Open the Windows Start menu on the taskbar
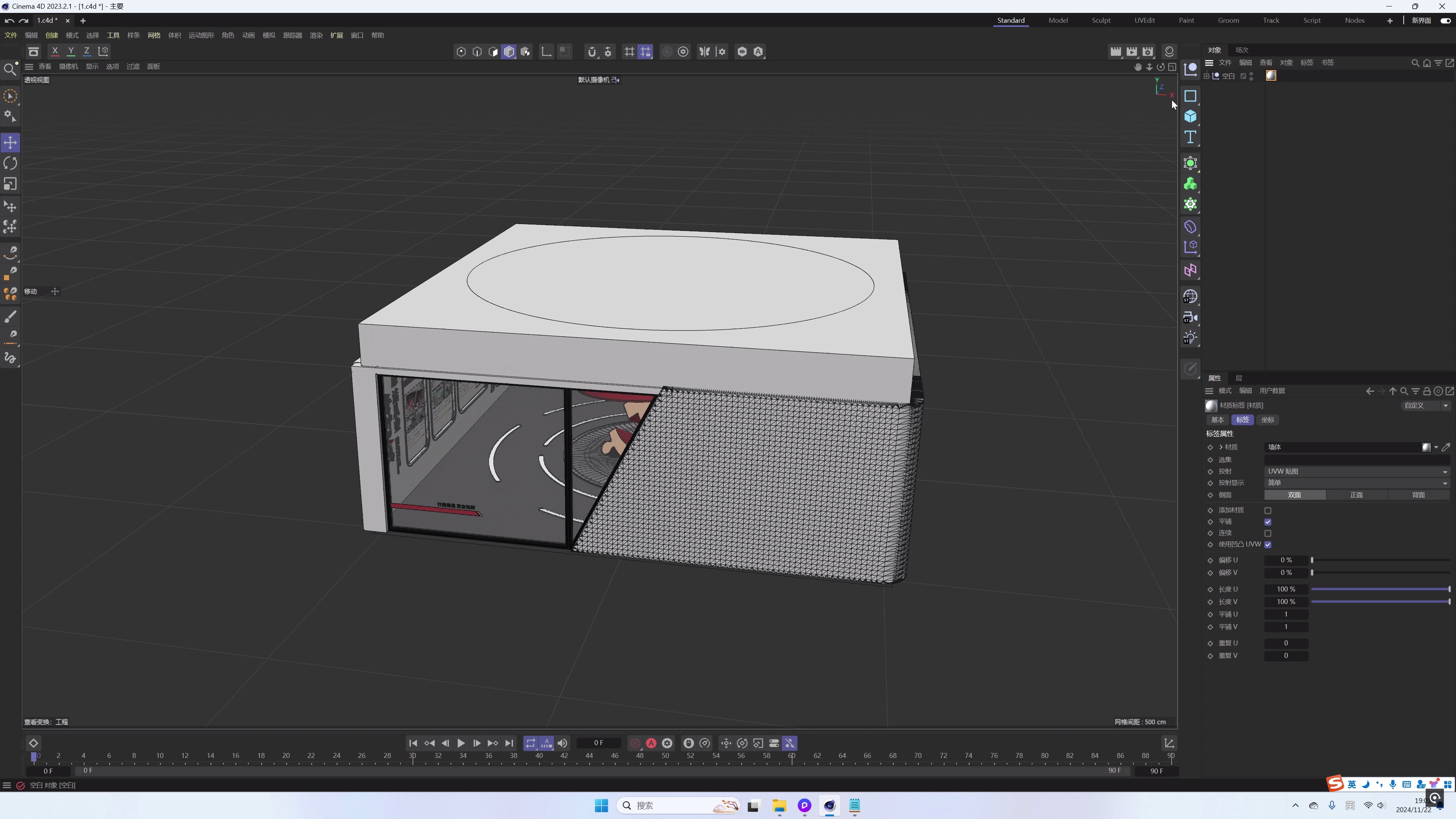This screenshot has height=819, width=1456. pyautogui.click(x=601, y=805)
